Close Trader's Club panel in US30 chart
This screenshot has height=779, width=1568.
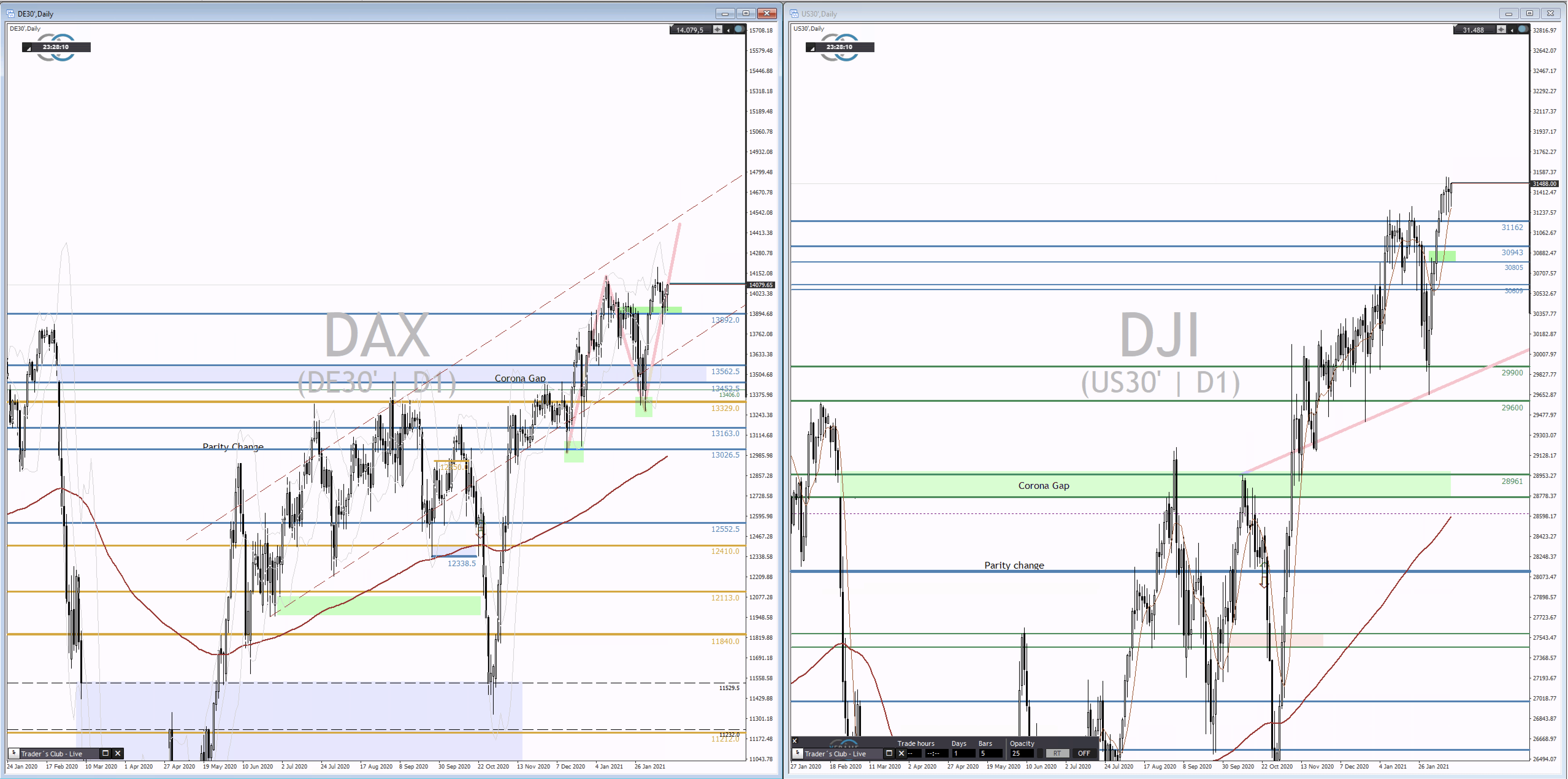click(x=901, y=754)
